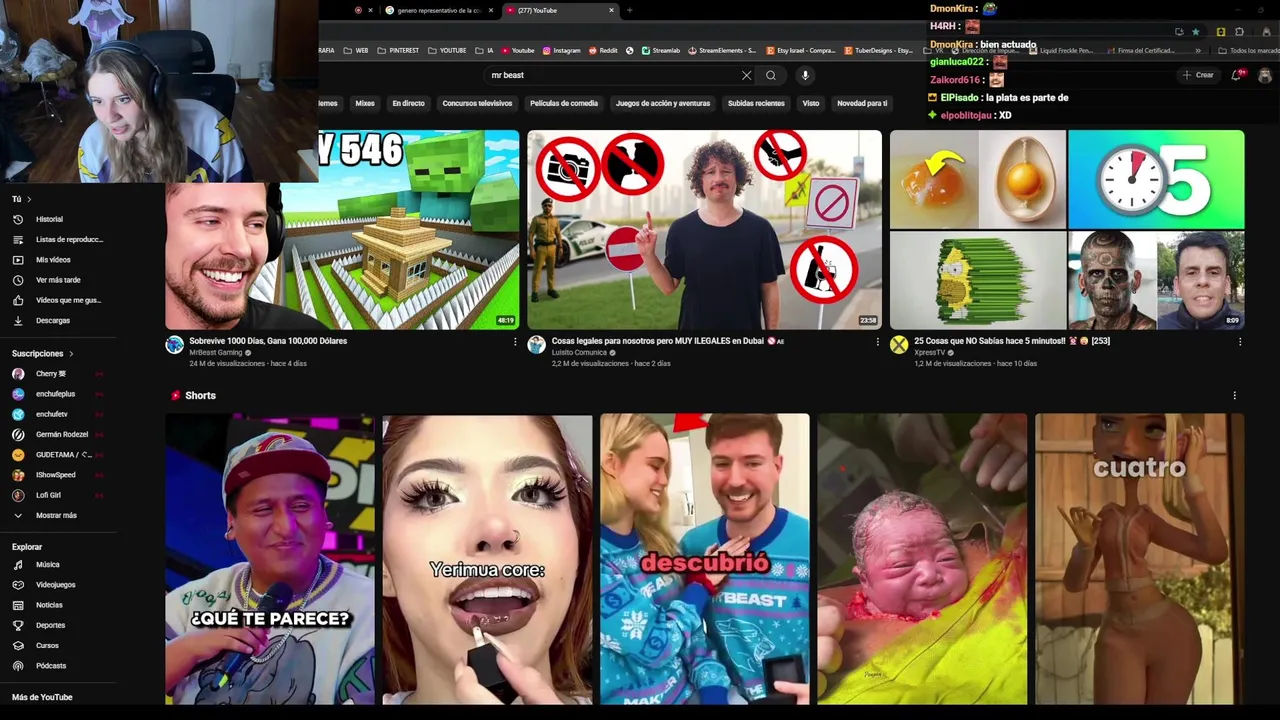This screenshot has height=720, width=1280.
Task: Click the Crear button
Action: pos(1198,75)
